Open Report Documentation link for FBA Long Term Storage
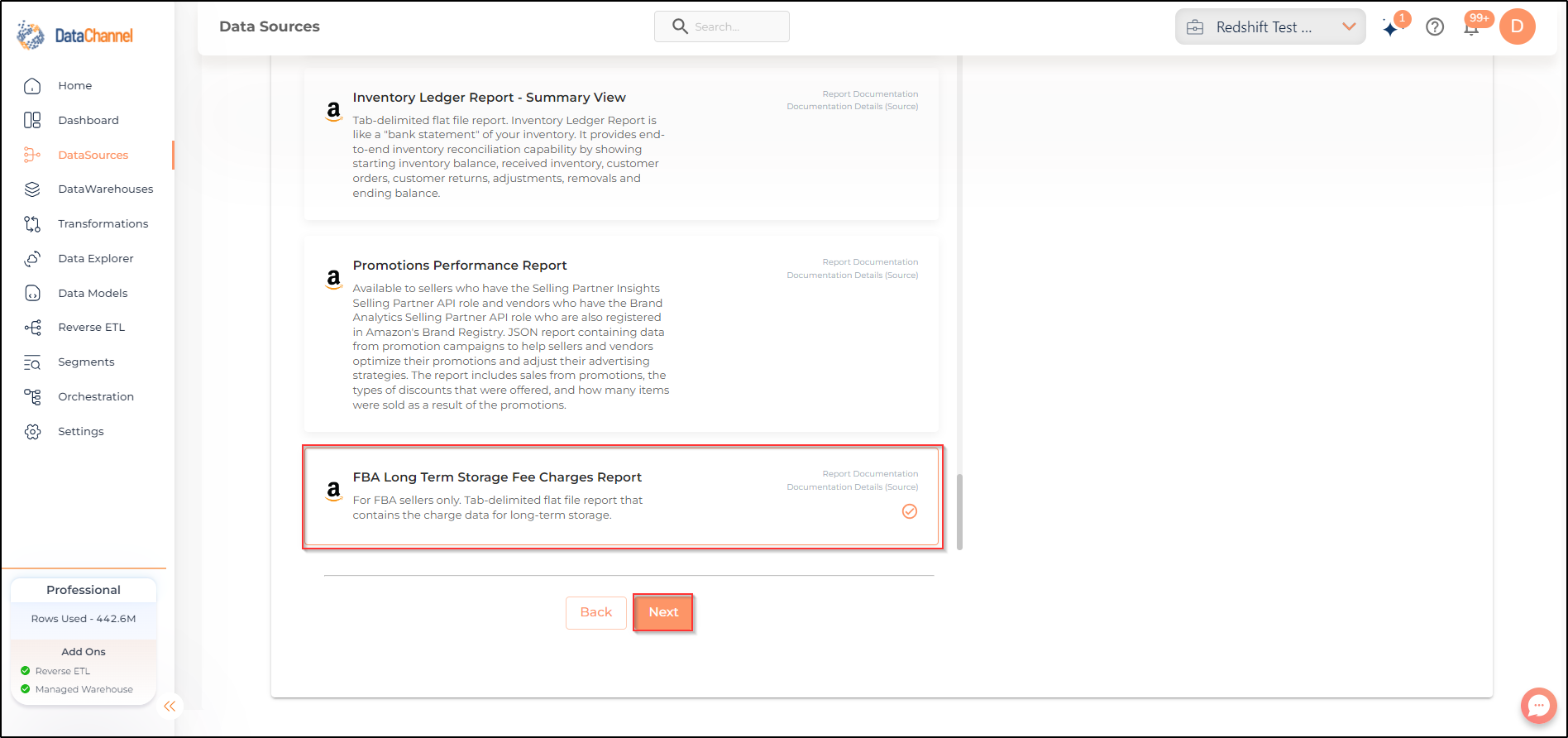This screenshot has width=1568, height=738. click(x=870, y=474)
